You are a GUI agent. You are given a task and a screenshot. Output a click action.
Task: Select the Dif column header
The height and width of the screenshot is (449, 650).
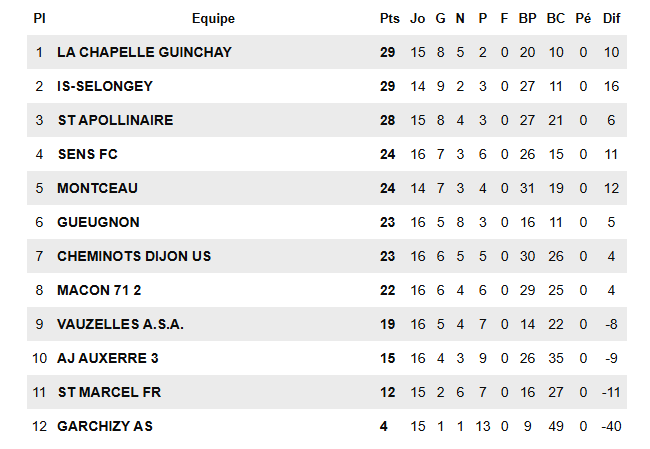coord(612,18)
